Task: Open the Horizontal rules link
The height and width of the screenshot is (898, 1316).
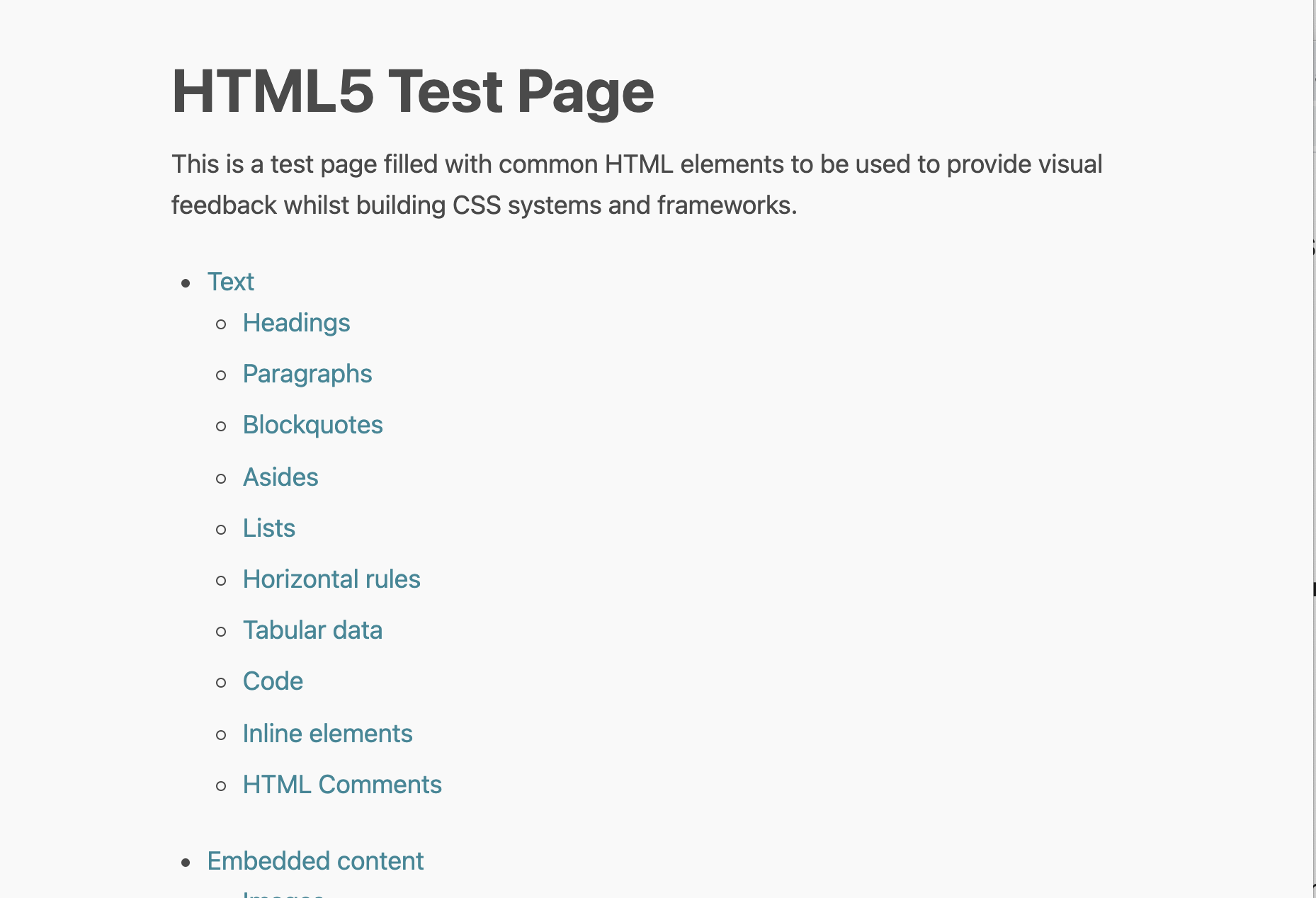Action: [x=331, y=579]
